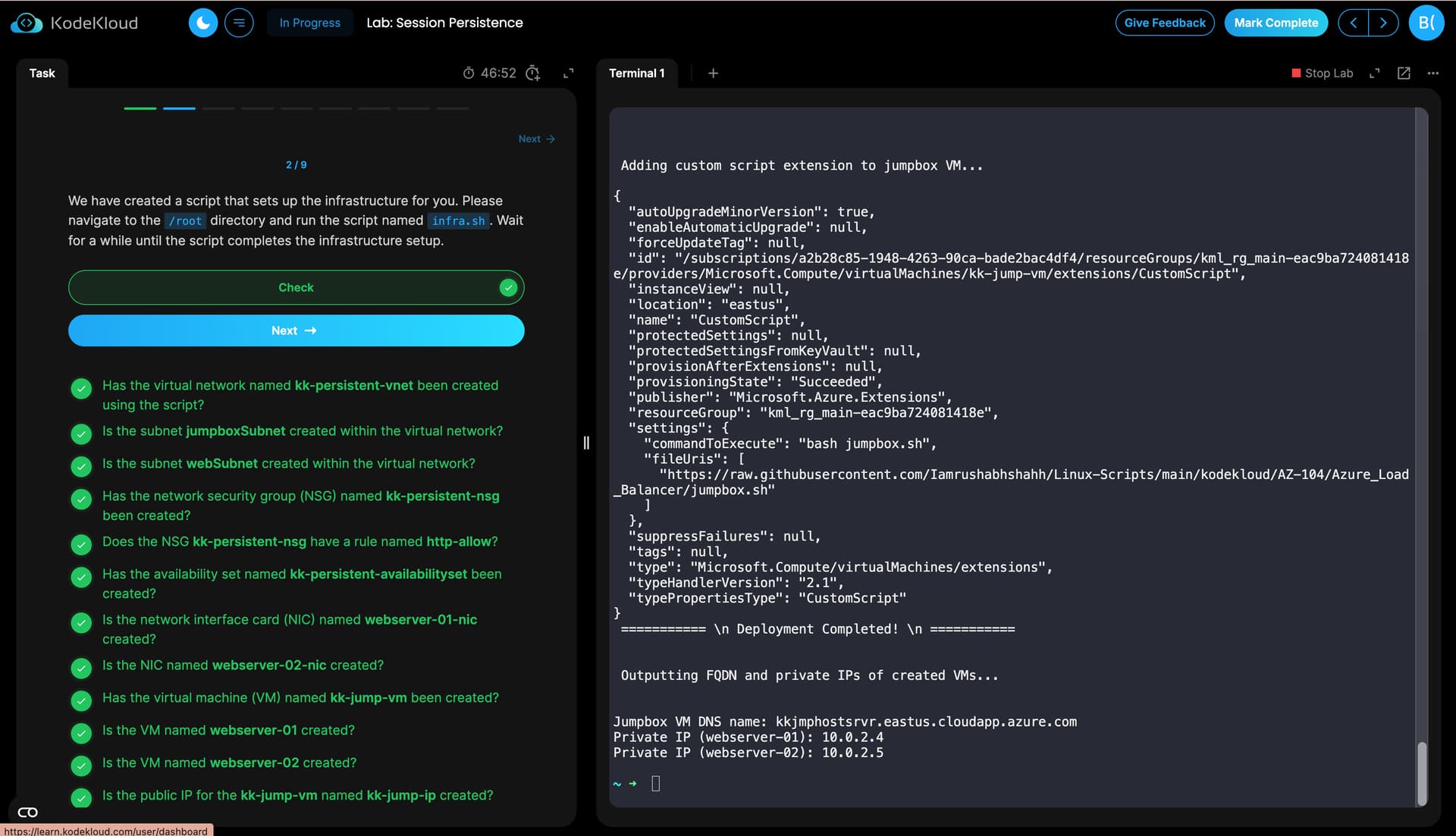
Task: Select the Task tab
Action: pos(42,74)
